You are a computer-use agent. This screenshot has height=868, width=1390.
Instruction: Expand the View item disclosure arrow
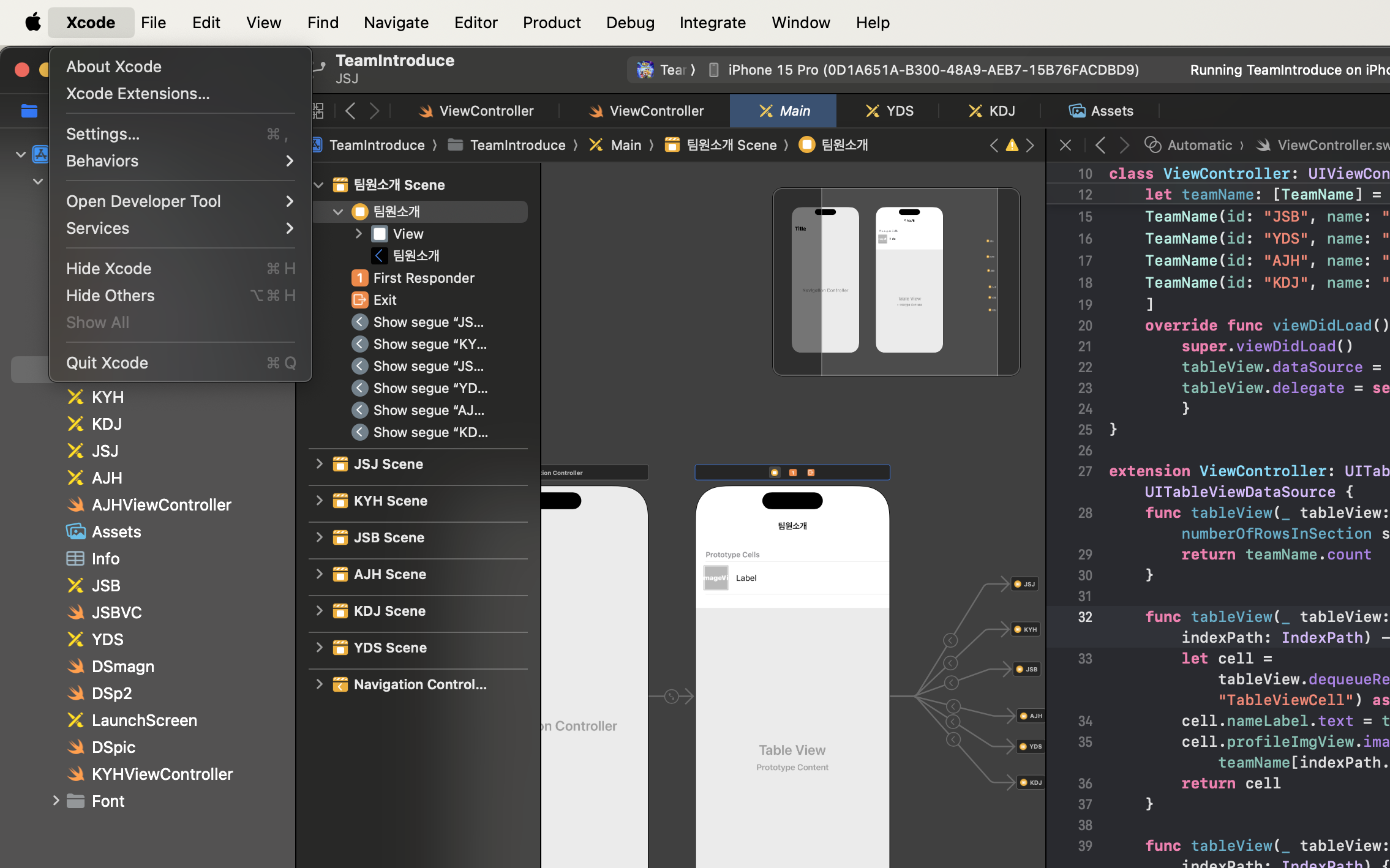[359, 233]
